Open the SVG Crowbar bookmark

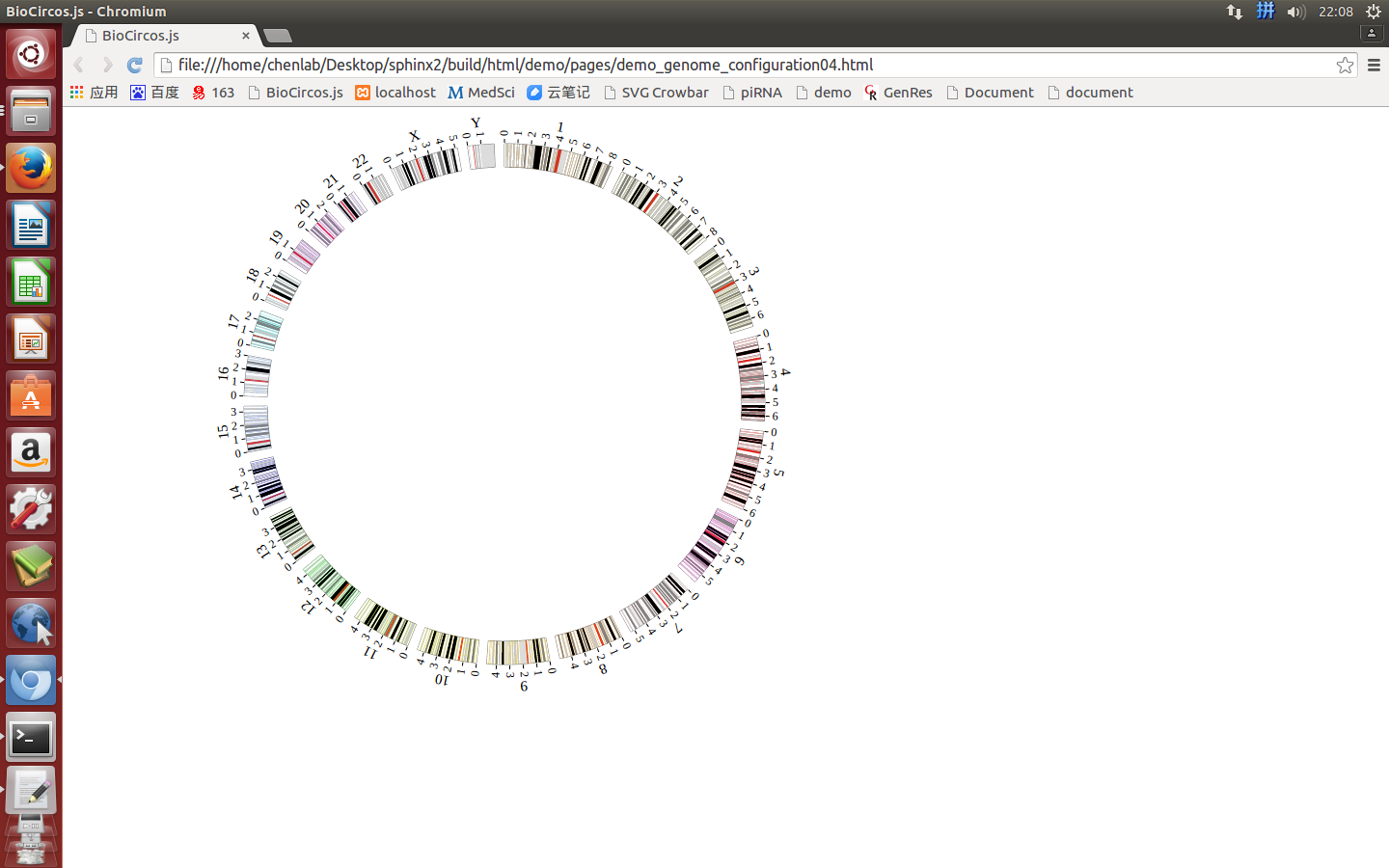[656, 93]
